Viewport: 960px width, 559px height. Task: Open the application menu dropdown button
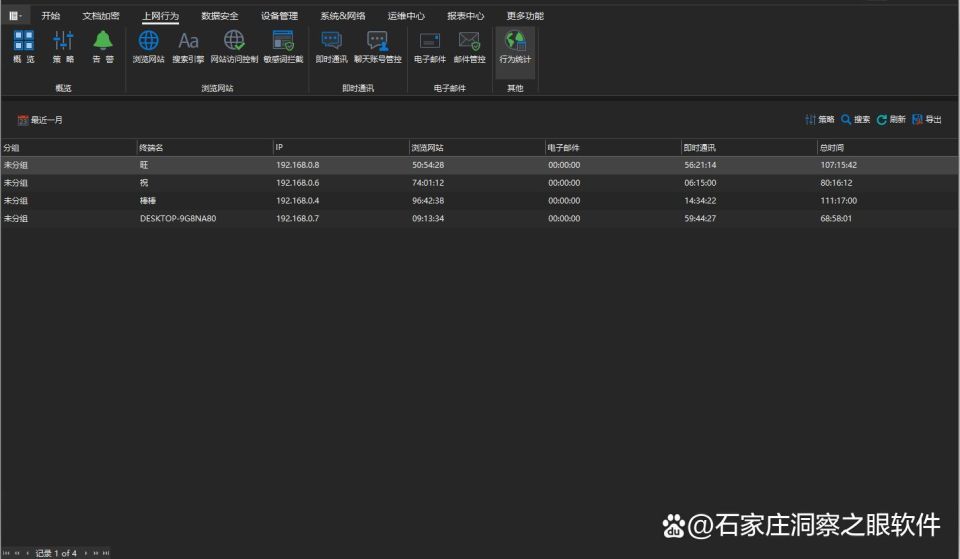click(x=15, y=16)
